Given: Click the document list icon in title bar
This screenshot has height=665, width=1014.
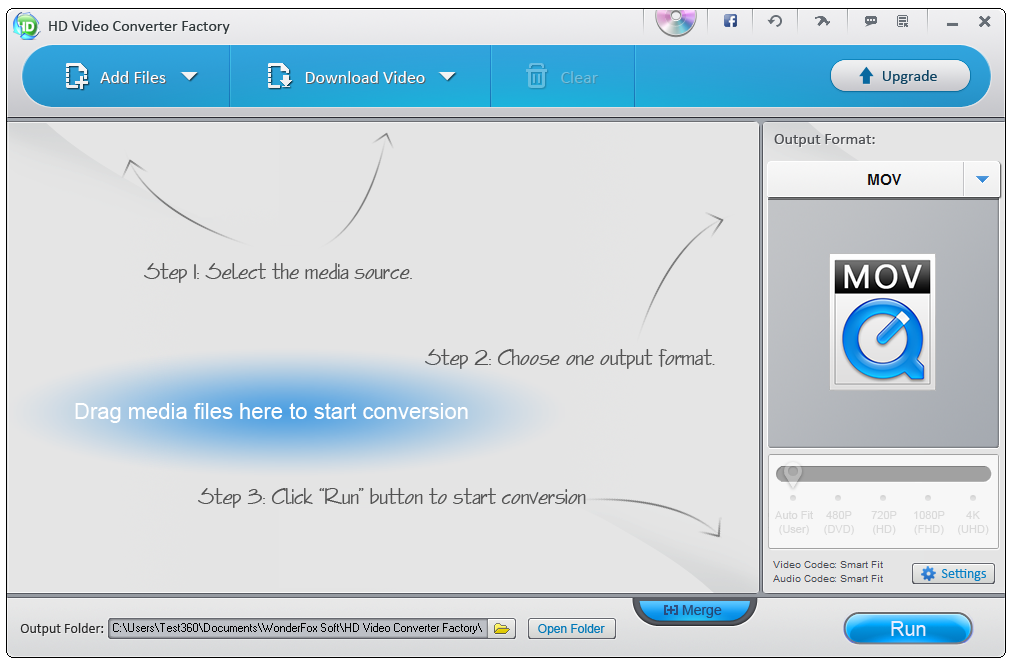Looking at the screenshot, I should coord(903,21).
